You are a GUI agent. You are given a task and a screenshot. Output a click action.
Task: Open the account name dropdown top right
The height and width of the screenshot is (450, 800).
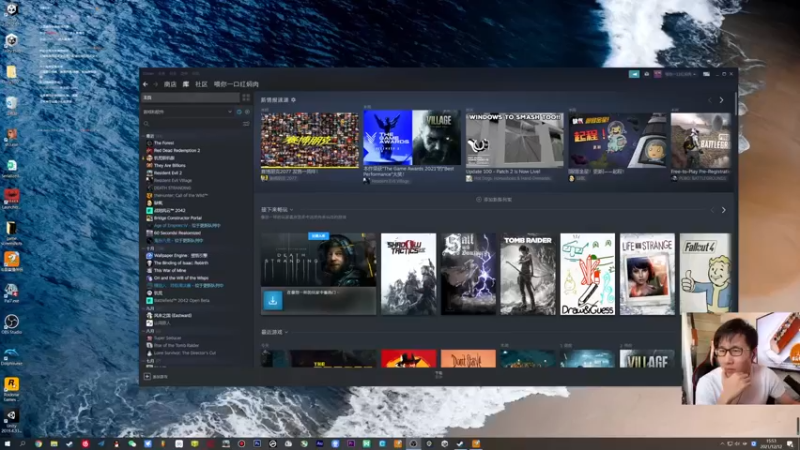(x=680, y=74)
